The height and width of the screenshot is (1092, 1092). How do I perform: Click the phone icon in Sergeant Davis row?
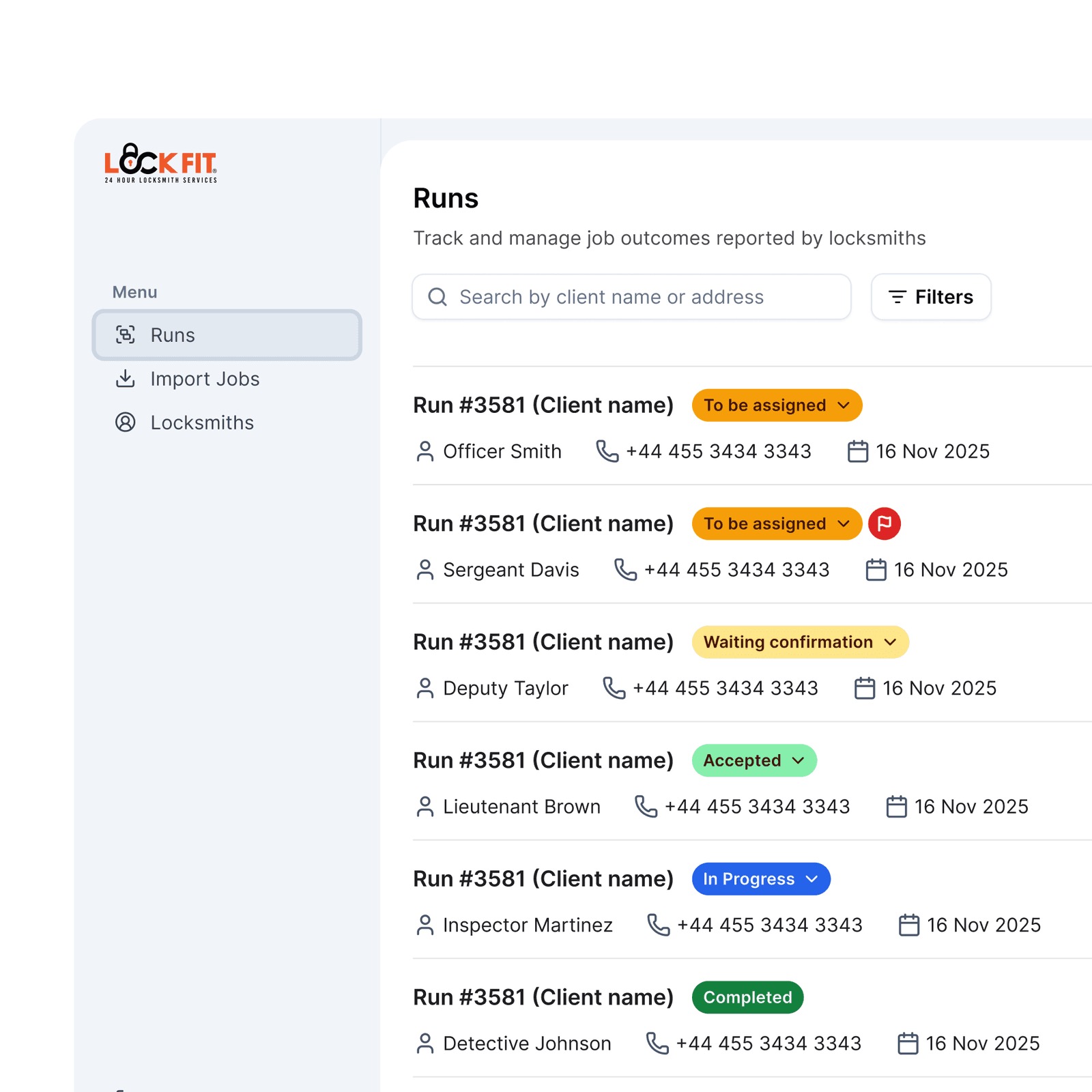(x=625, y=570)
